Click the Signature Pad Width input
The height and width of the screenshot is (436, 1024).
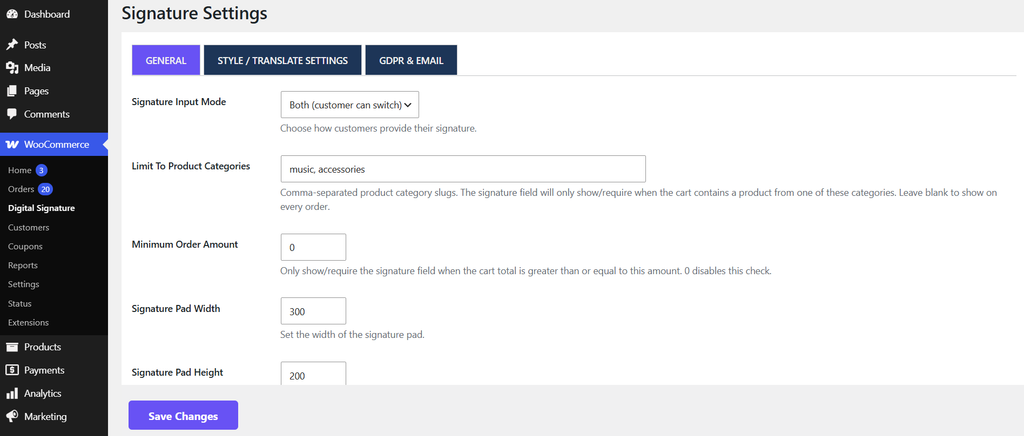(313, 311)
